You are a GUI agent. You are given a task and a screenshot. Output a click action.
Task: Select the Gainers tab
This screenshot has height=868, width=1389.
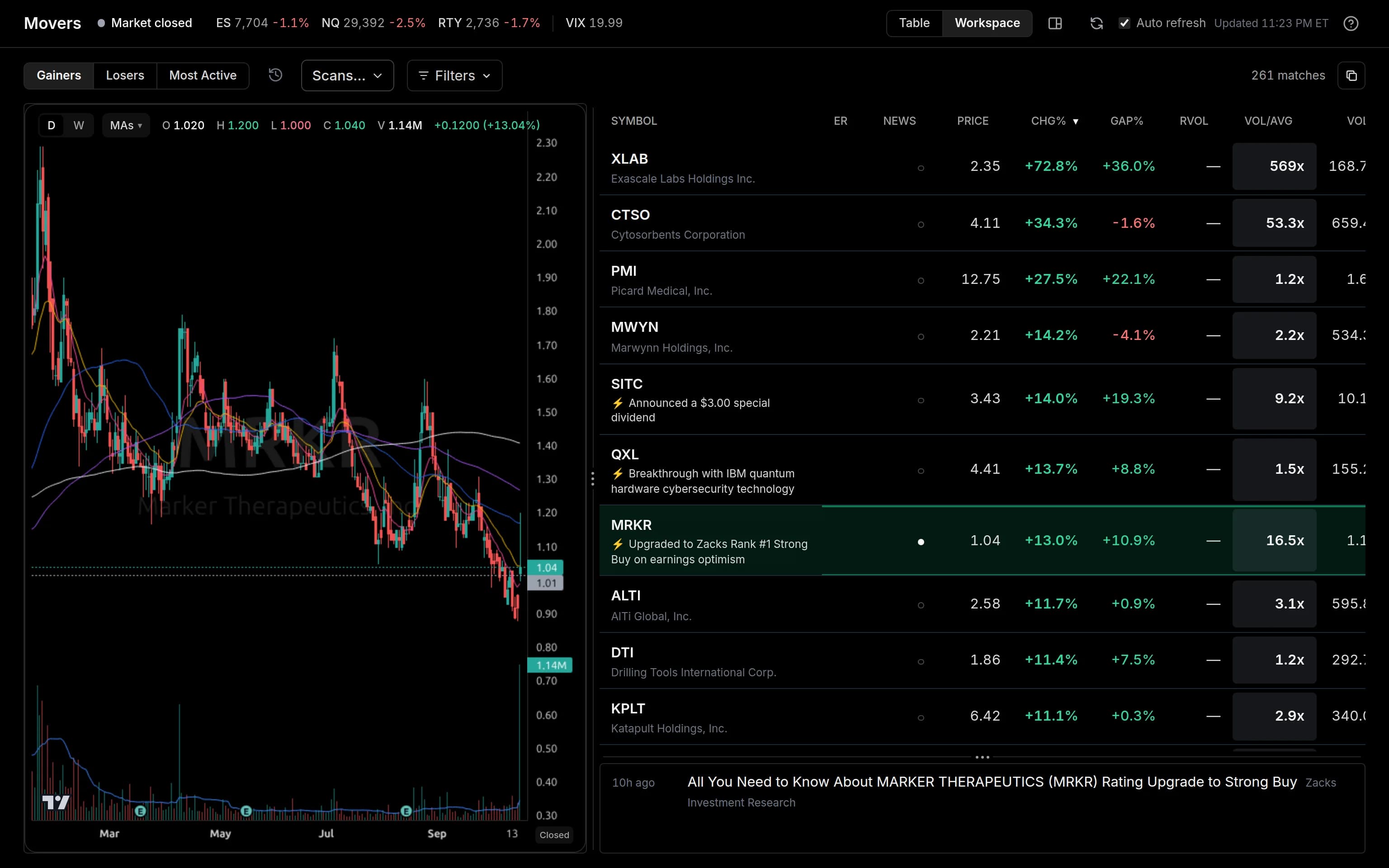[x=58, y=76]
